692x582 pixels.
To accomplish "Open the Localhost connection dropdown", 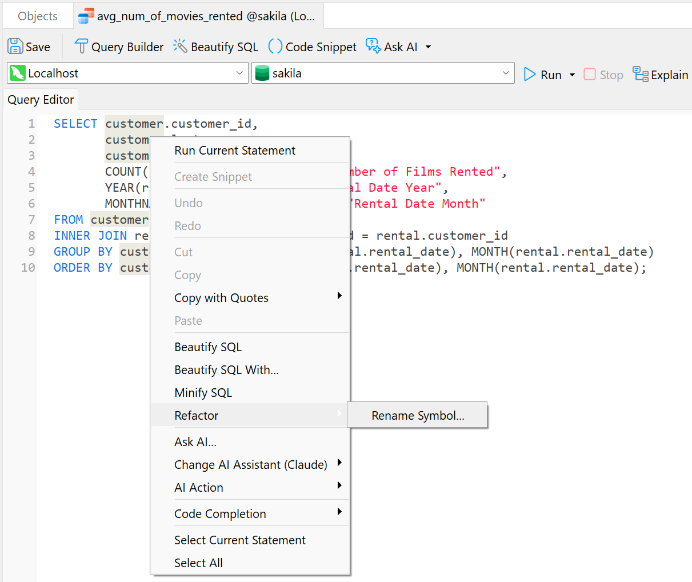I will click(127, 73).
